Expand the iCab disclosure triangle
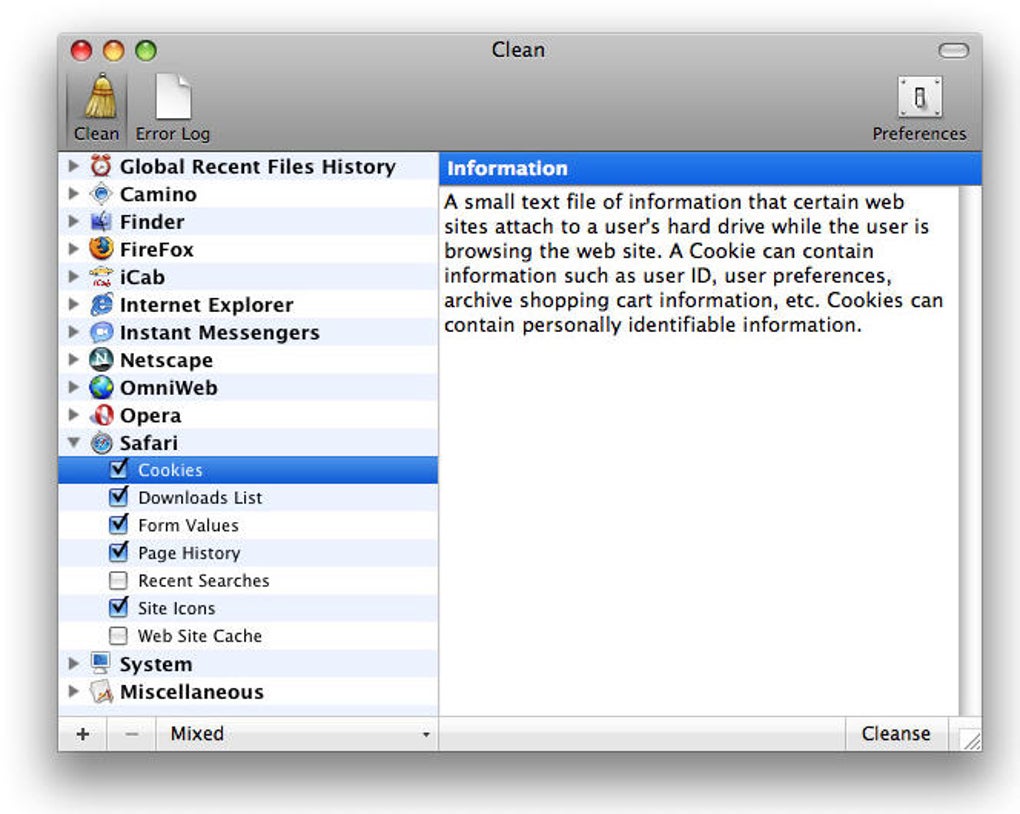The image size is (1020, 814). [x=74, y=277]
